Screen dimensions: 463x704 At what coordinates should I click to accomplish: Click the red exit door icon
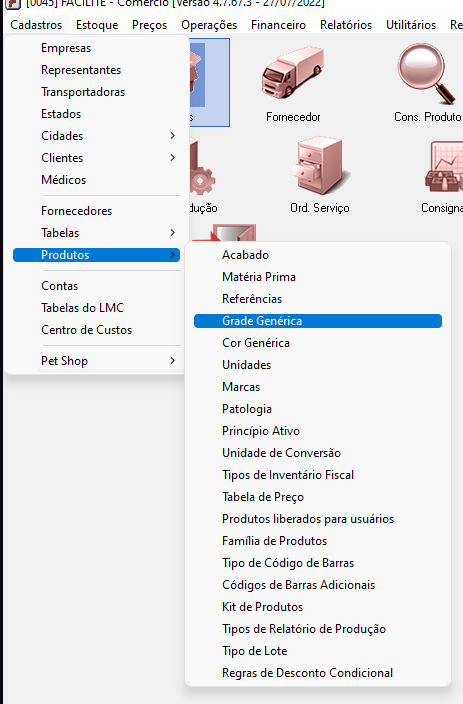coord(234,233)
